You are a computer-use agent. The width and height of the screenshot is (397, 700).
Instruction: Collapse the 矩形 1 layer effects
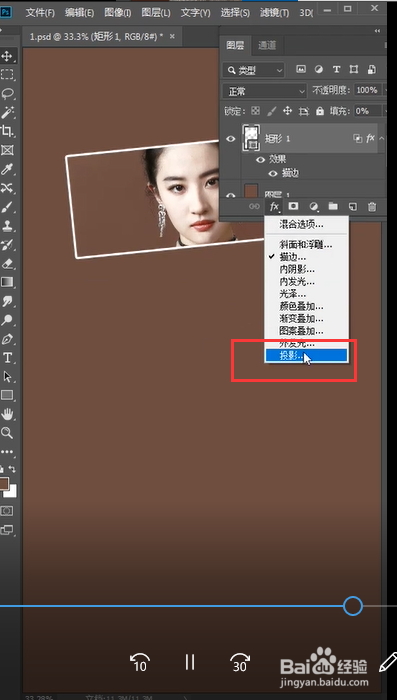pos(382,138)
